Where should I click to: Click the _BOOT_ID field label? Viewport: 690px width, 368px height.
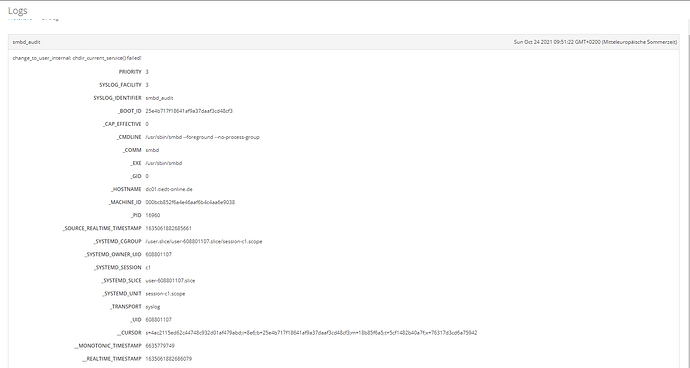[x=129, y=111]
